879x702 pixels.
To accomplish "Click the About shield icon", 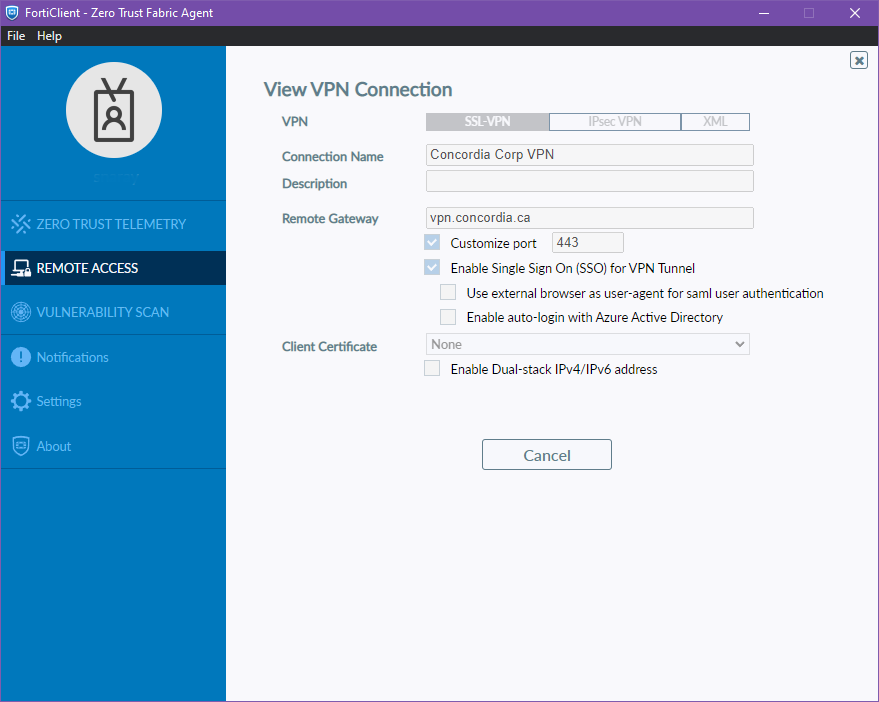I will (21, 446).
